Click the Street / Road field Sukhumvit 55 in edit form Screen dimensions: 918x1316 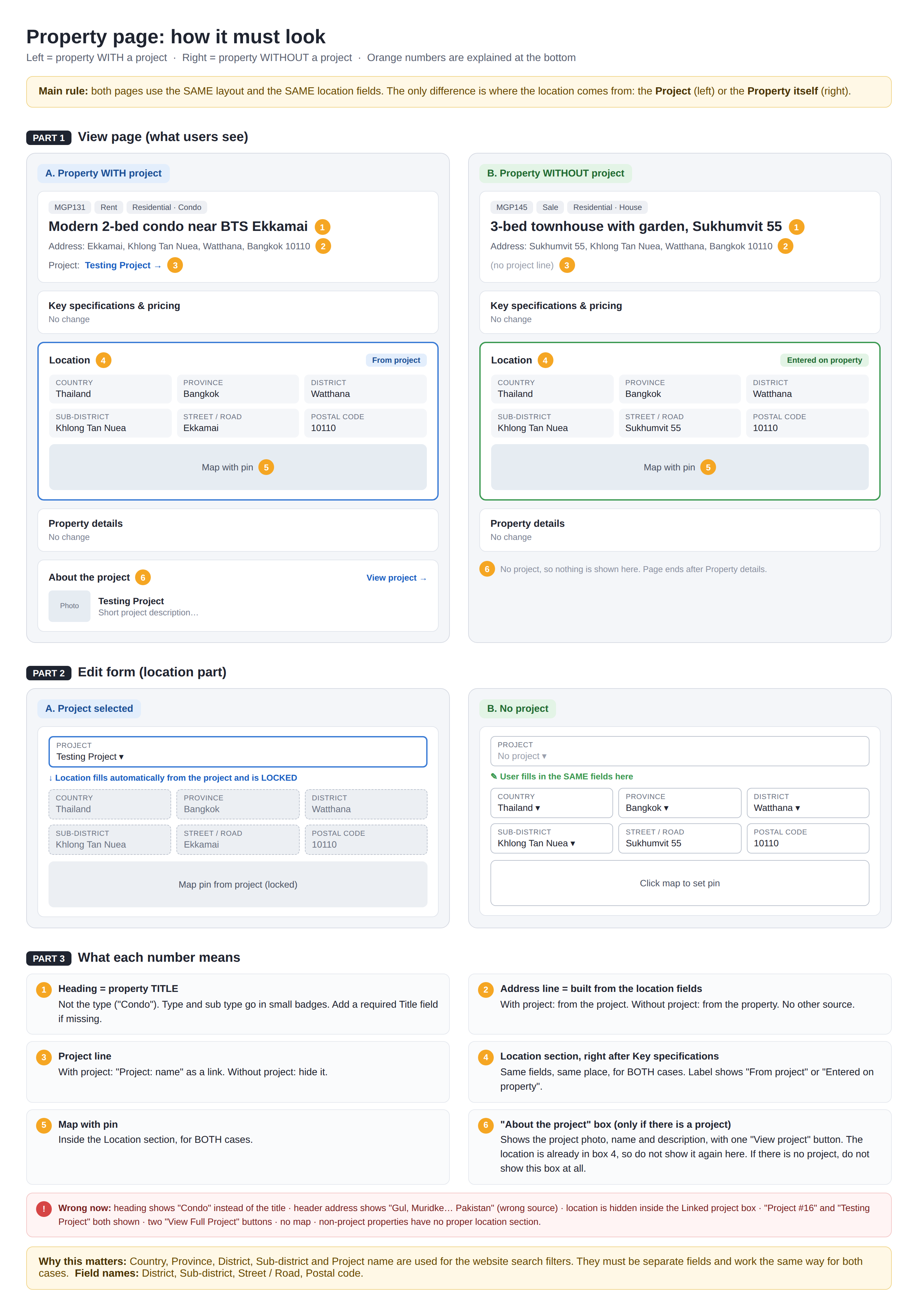[680, 838]
